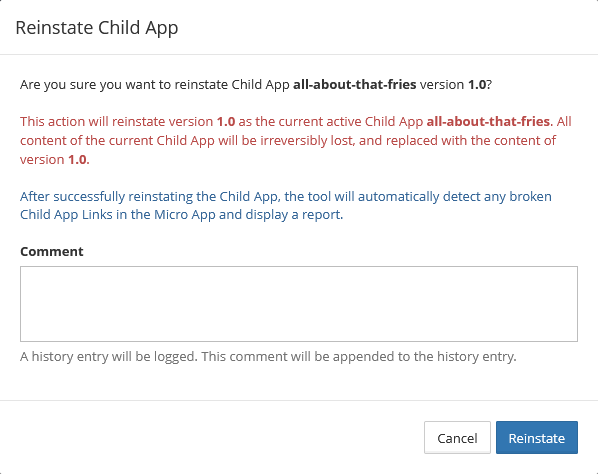The image size is (598, 474).
Task: Click the red warning paragraph about irreversible loss
Action: (296, 140)
